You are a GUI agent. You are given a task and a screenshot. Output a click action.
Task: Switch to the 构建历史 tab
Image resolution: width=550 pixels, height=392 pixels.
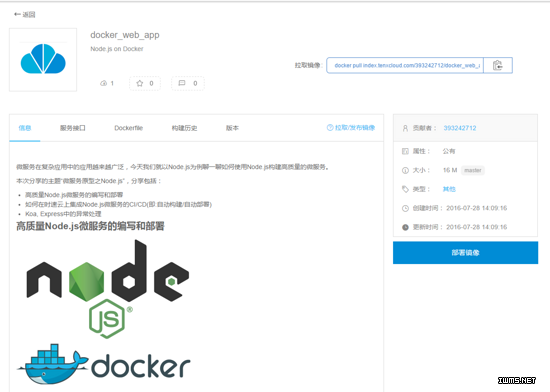point(184,128)
